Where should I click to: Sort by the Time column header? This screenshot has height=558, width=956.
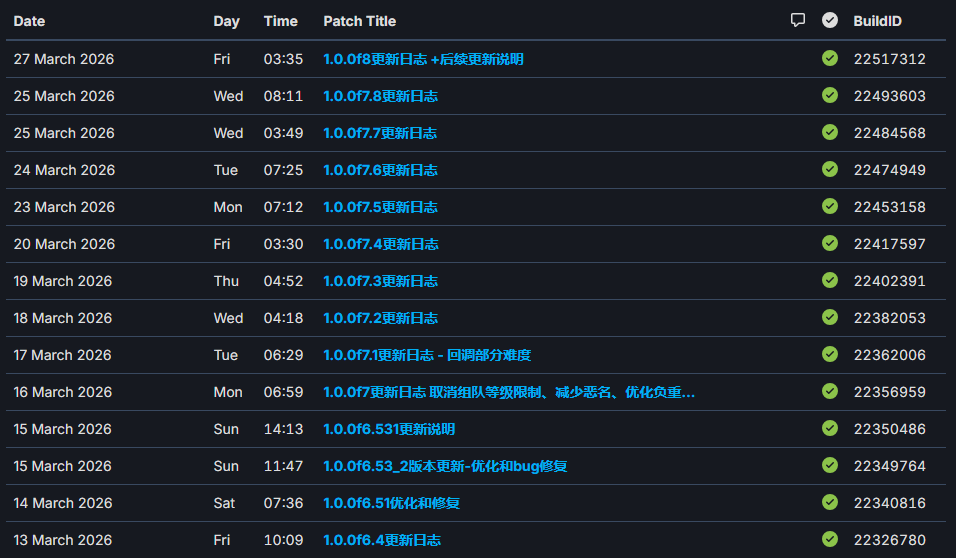pyautogui.click(x=280, y=21)
